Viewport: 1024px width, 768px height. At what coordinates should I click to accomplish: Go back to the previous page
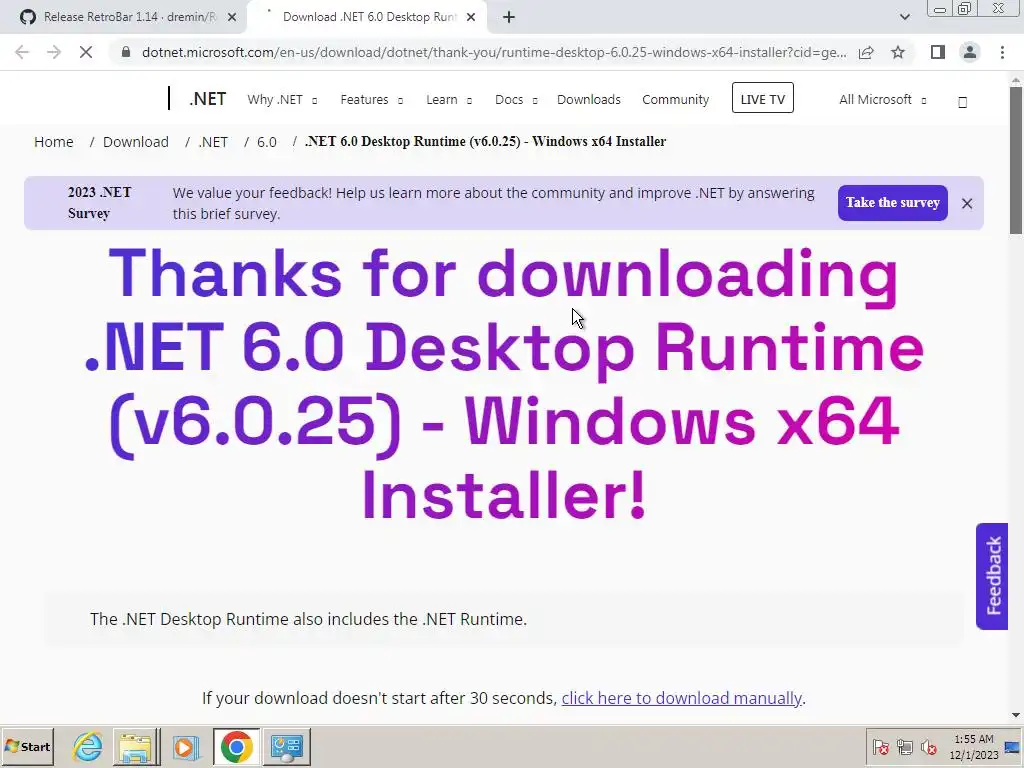click(22, 52)
